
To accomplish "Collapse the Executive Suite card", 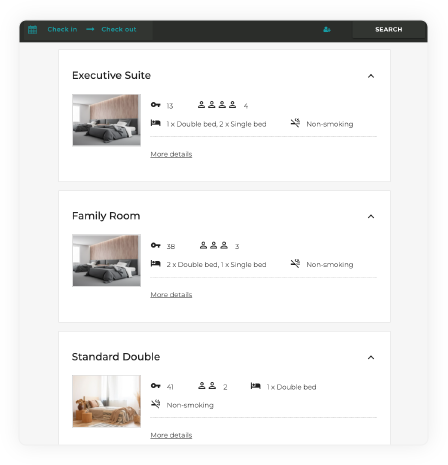I will [x=371, y=76].
